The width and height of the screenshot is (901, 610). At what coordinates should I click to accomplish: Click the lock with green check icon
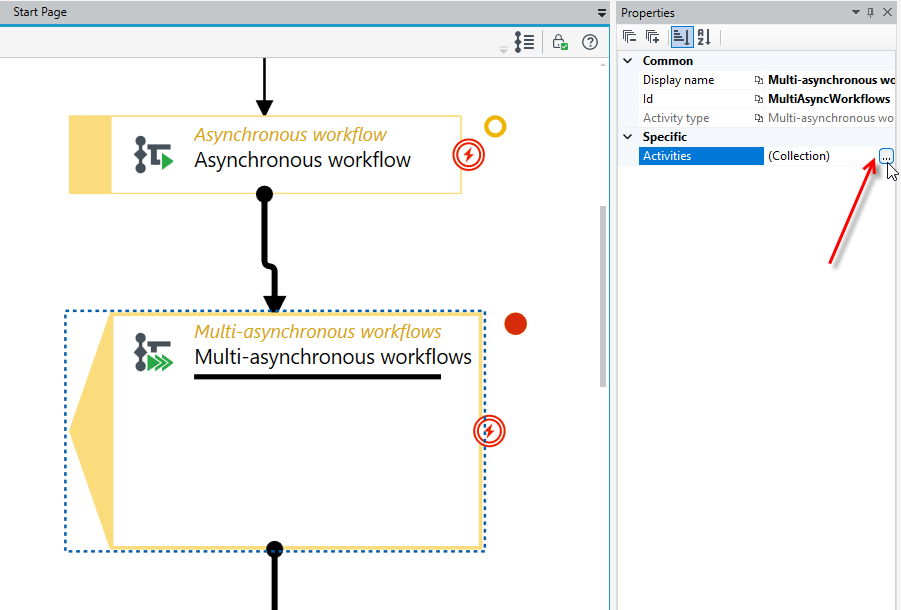[560, 42]
